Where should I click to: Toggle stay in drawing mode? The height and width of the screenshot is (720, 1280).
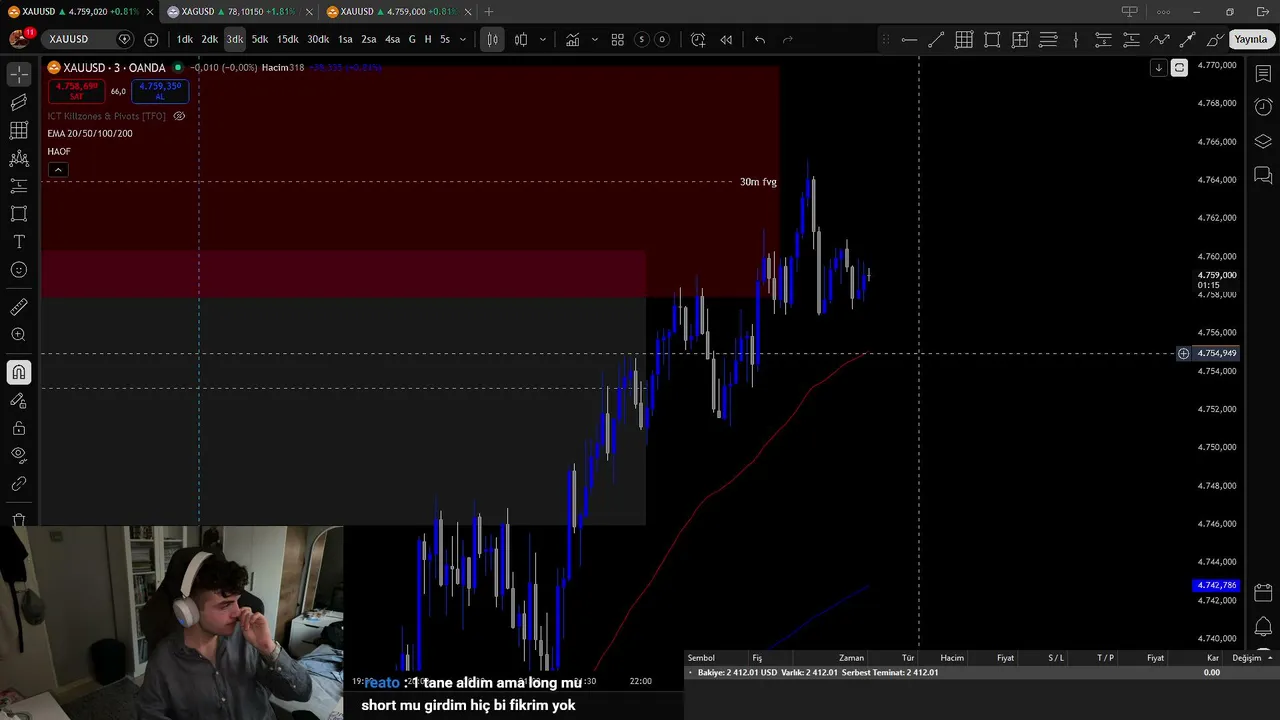pyautogui.click(x=19, y=400)
